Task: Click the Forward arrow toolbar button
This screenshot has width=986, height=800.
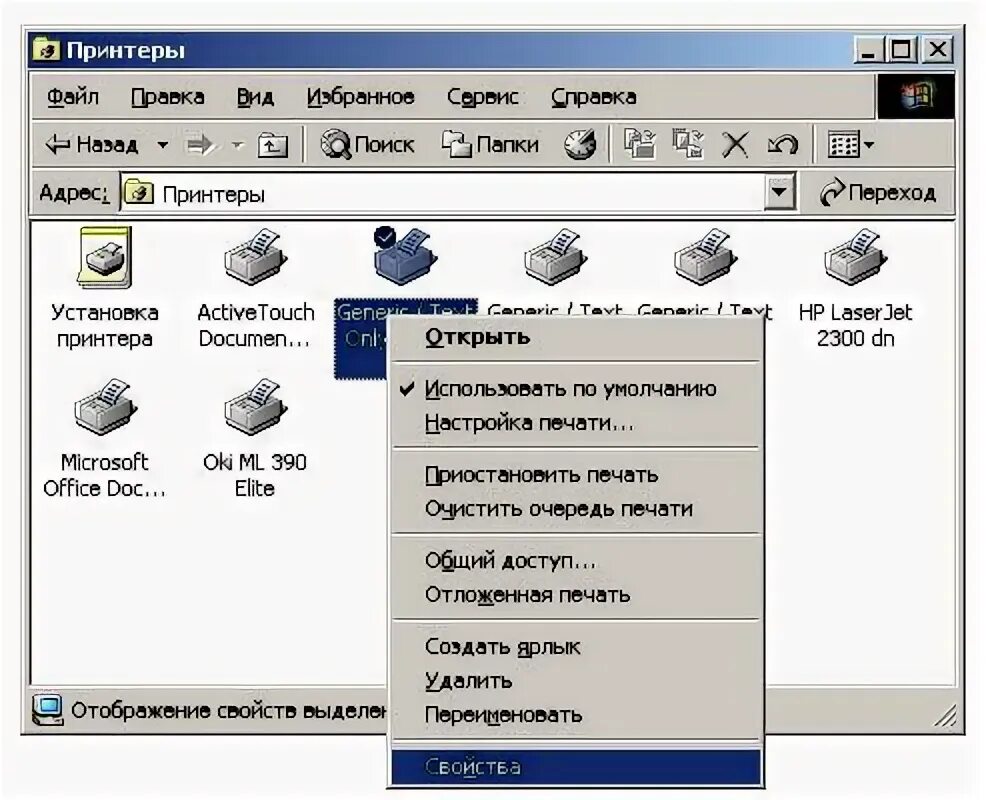Action: tap(201, 145)
